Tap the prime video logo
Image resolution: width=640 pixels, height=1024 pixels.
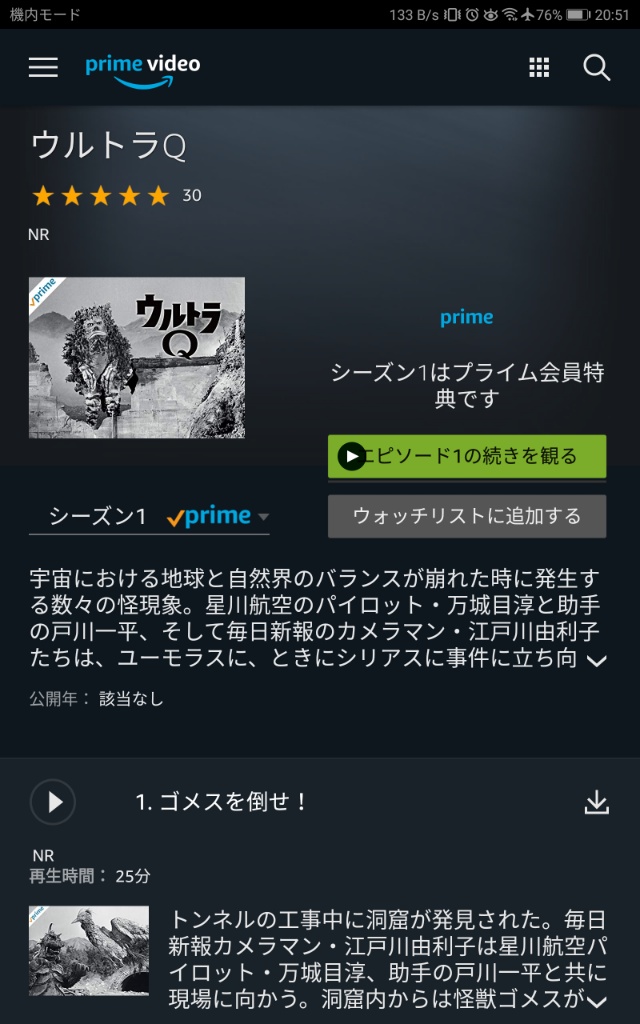(x=142, y=71)
